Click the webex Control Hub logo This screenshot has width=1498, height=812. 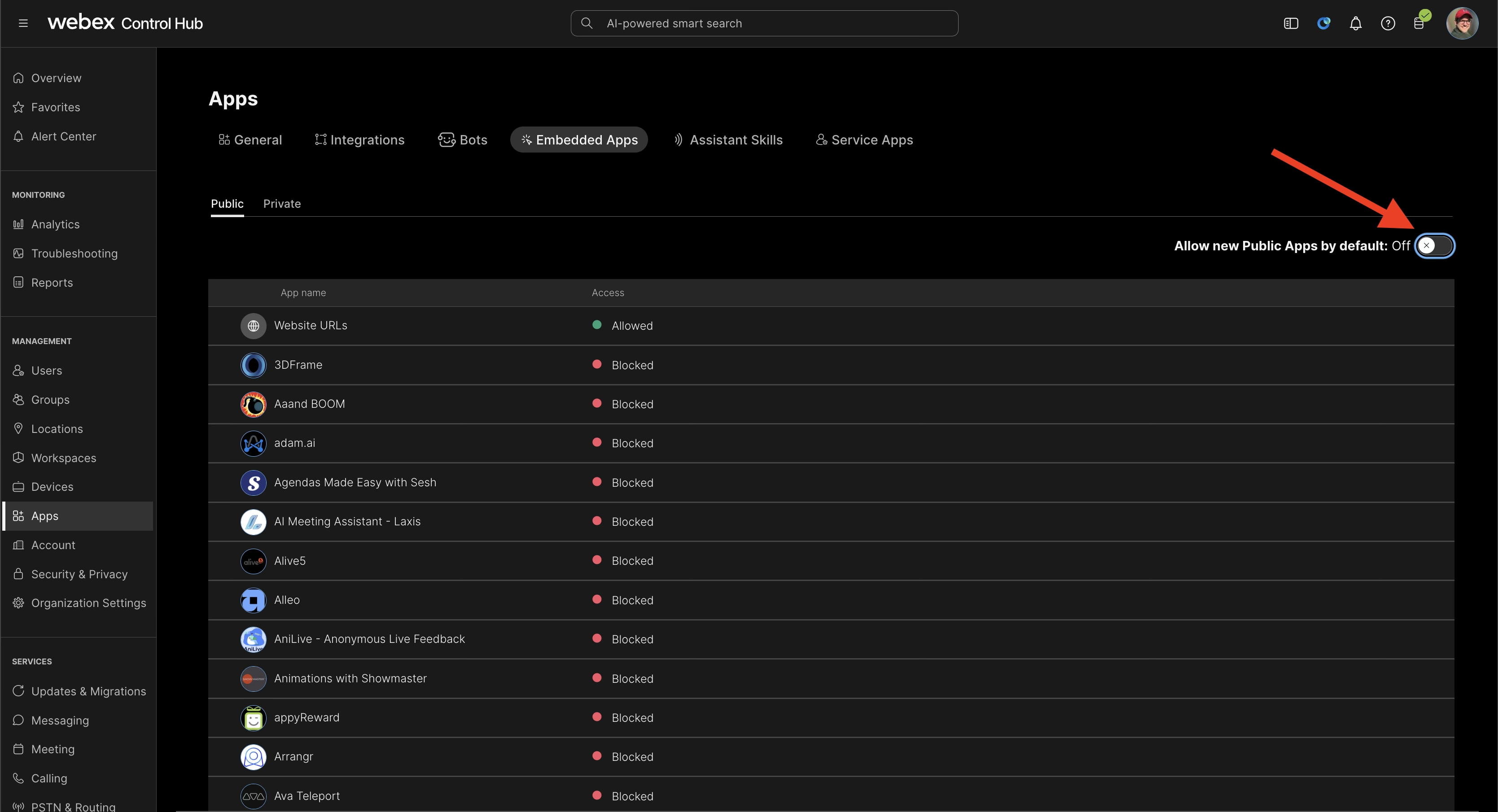(x=125, y=23)
